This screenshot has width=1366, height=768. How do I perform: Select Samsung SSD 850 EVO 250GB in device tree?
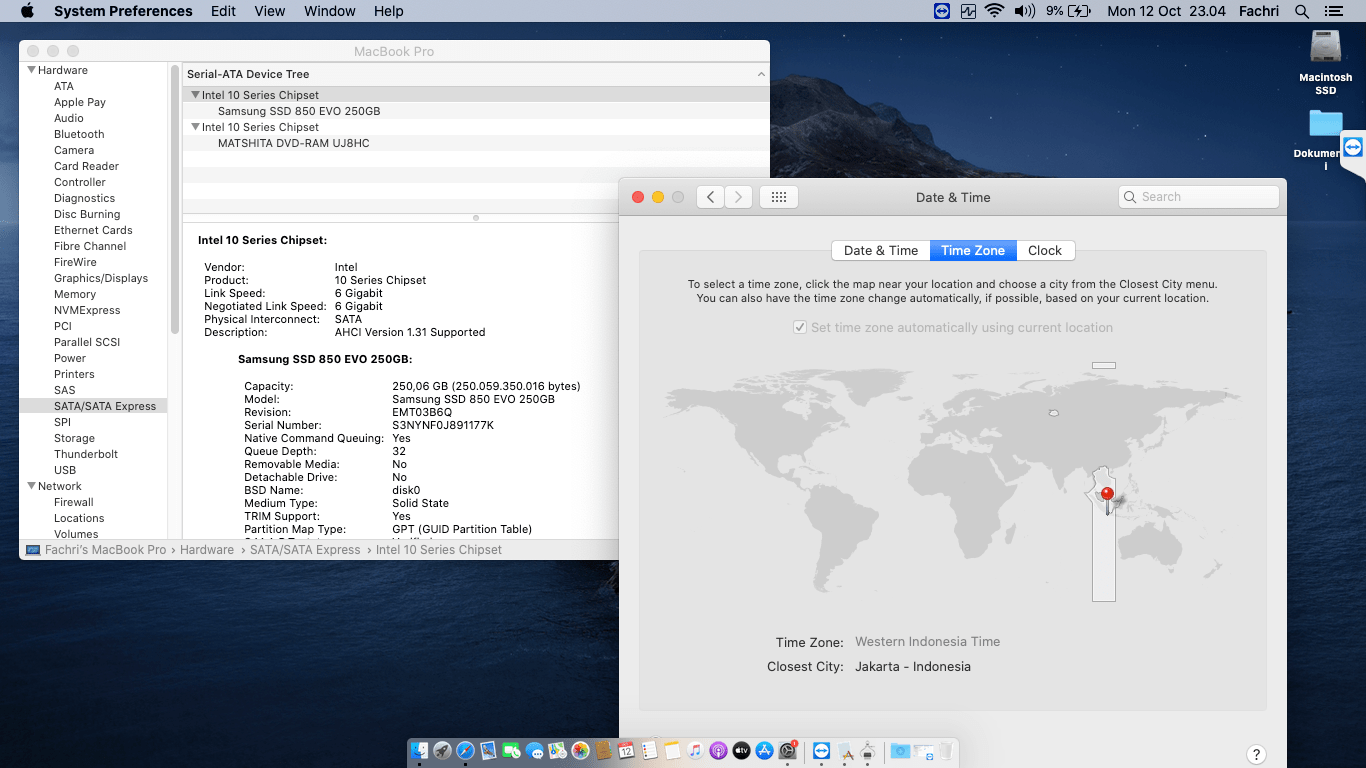pyautogui.click(x=299, y=111)
